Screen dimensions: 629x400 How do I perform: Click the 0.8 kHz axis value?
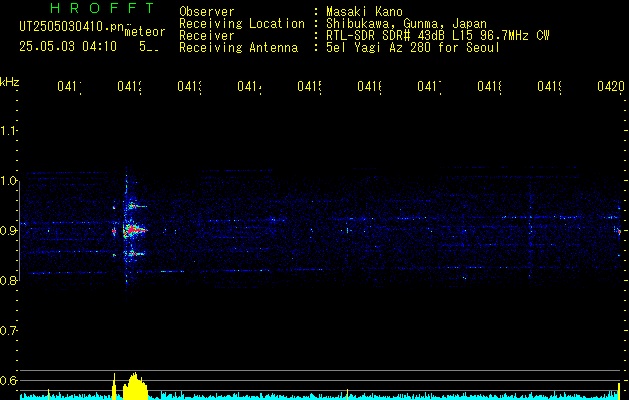tap(8, 280)
